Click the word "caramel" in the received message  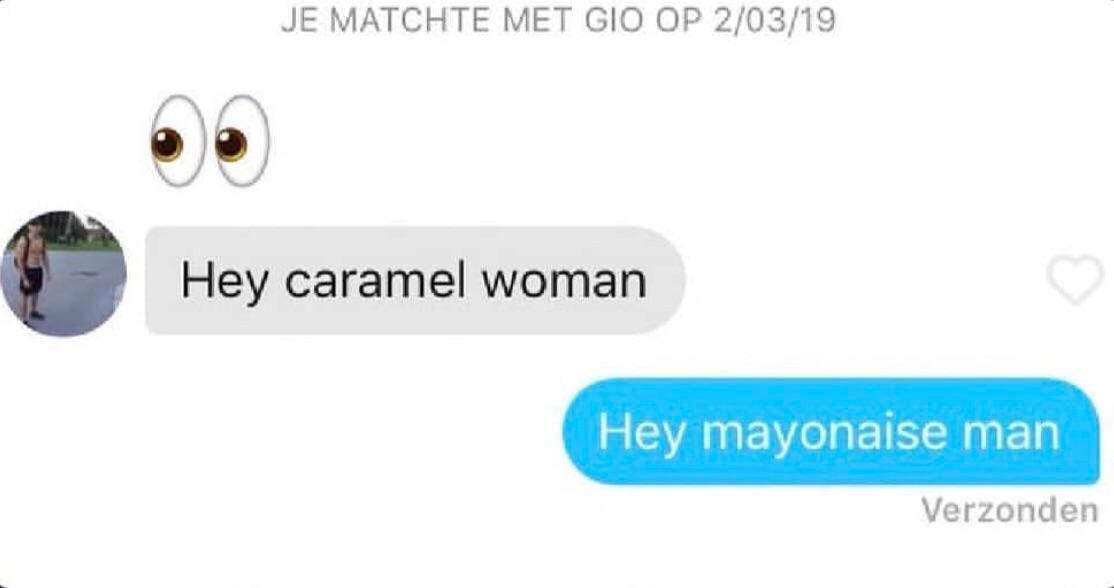(374, 281)
